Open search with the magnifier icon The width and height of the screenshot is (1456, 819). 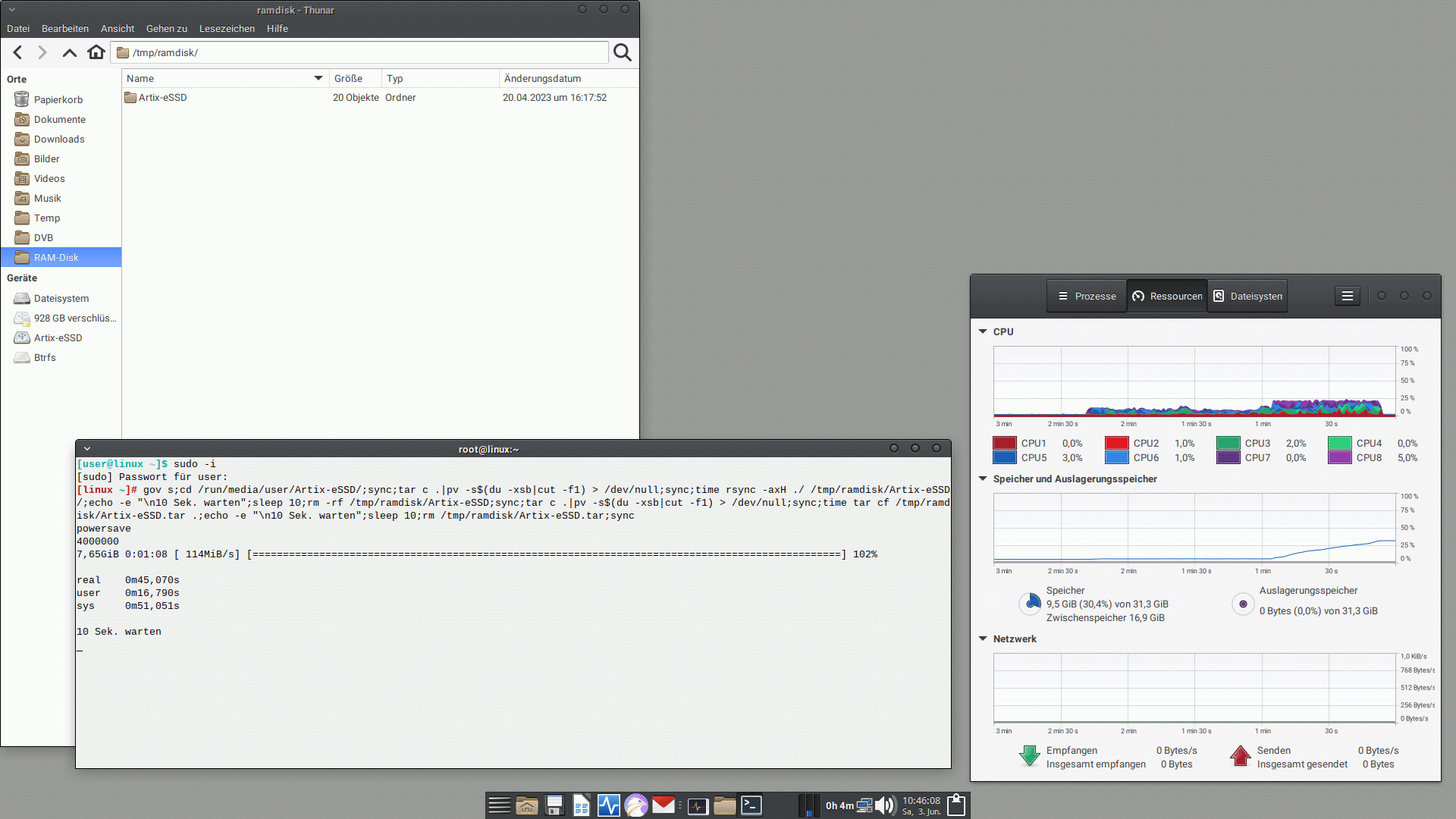tap(622, 52)
